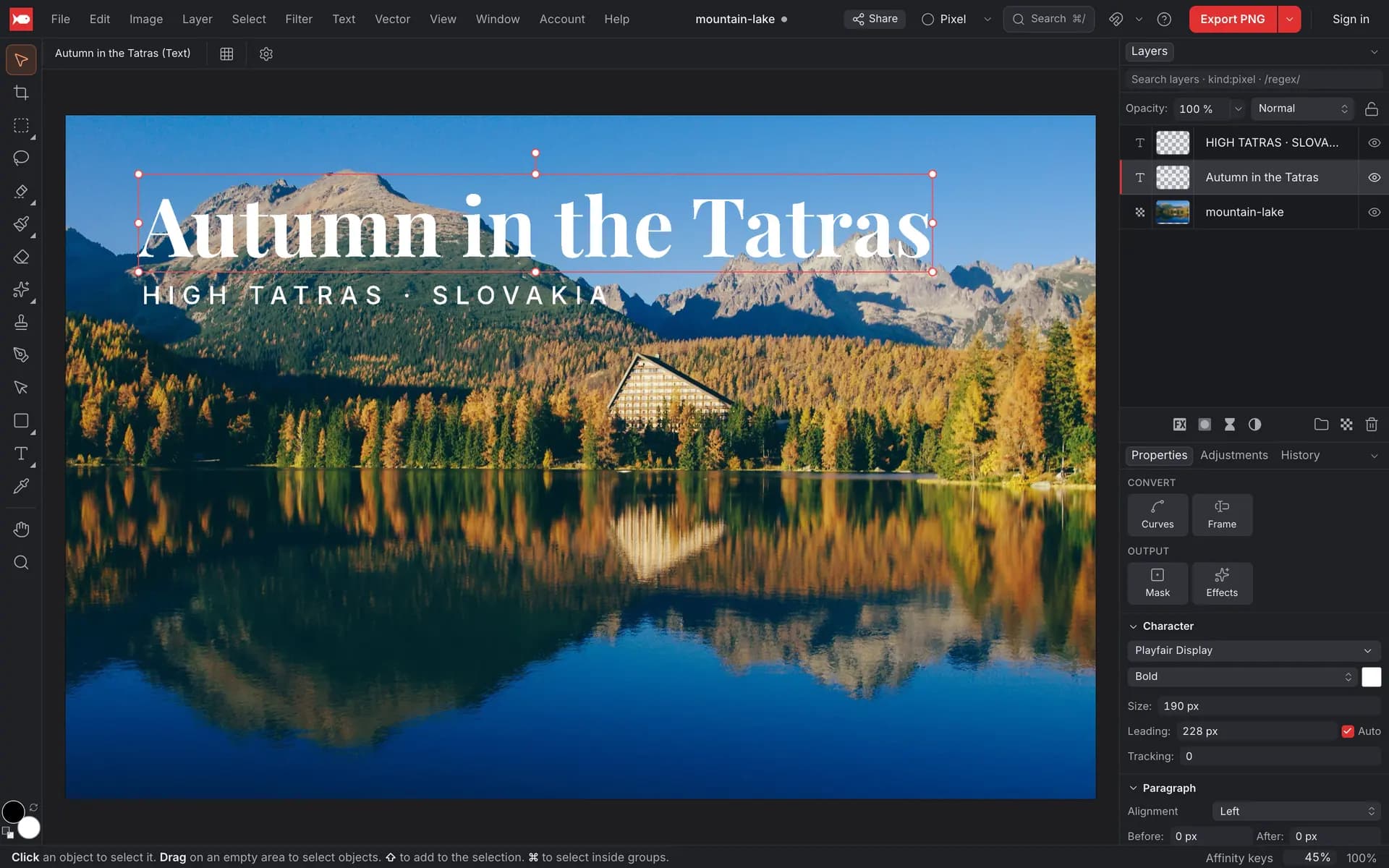1389x868 pixels.
Task: Open the Playfair Display font dropdown
Action: coord(1254,650)
